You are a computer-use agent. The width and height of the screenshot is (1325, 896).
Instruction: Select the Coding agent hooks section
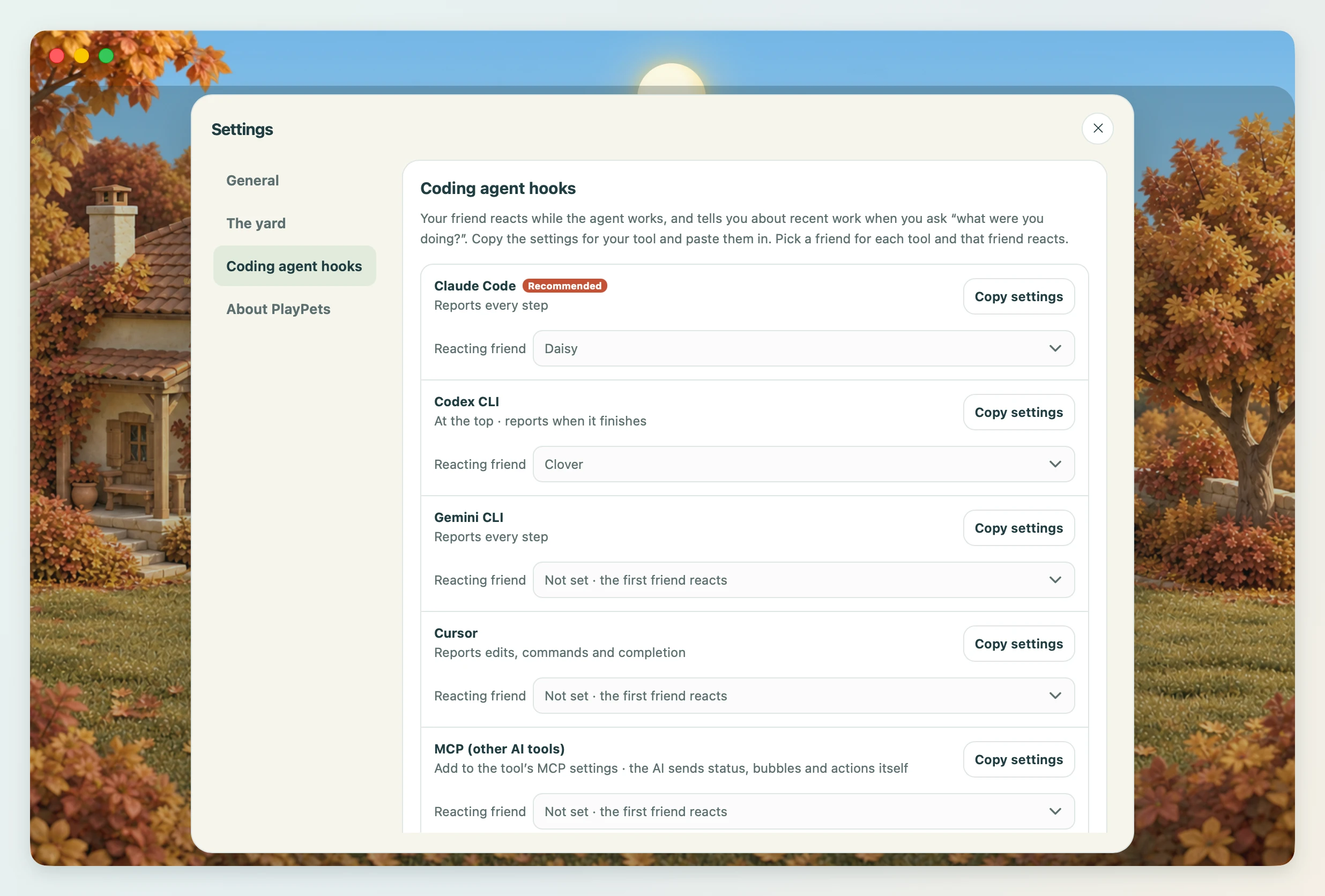(x=294, y=266)
